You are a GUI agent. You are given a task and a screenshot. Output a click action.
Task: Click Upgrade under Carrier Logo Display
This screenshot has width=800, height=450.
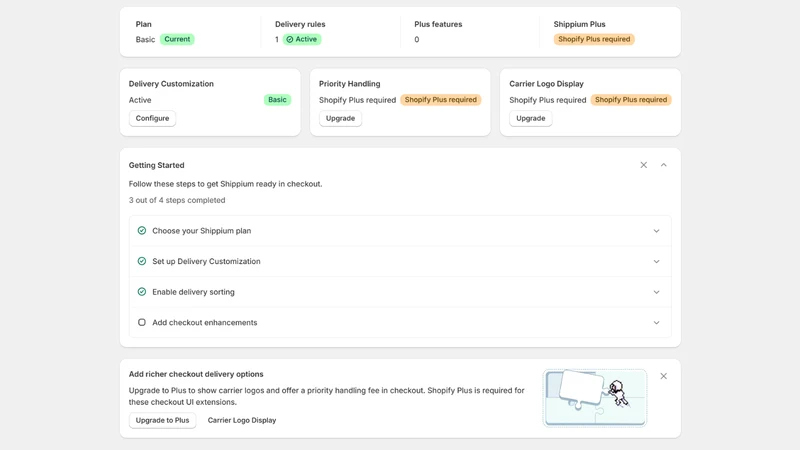point(531,118)
